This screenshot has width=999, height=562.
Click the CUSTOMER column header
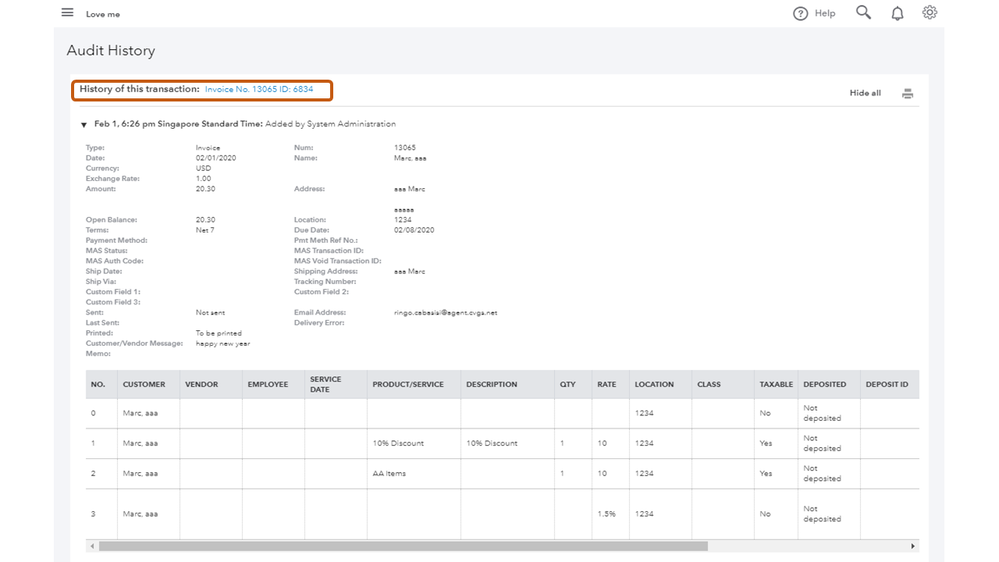[144, 384]
